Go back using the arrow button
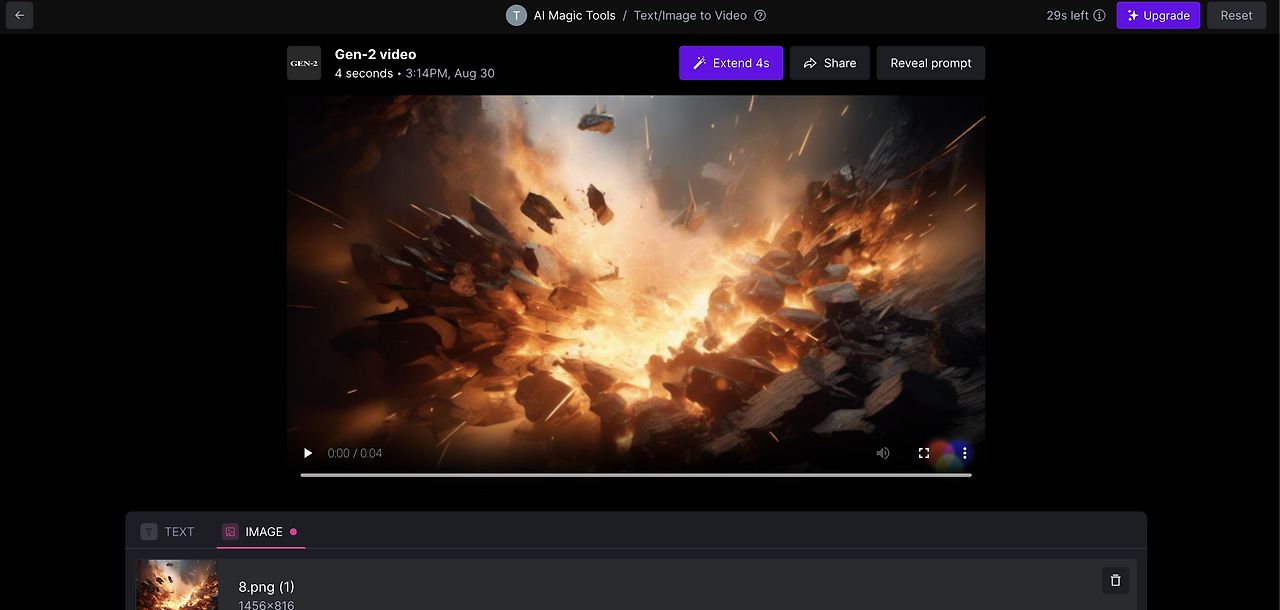Image resolution: width=1280 pixels, height=610 pixels. pos(19,15)
